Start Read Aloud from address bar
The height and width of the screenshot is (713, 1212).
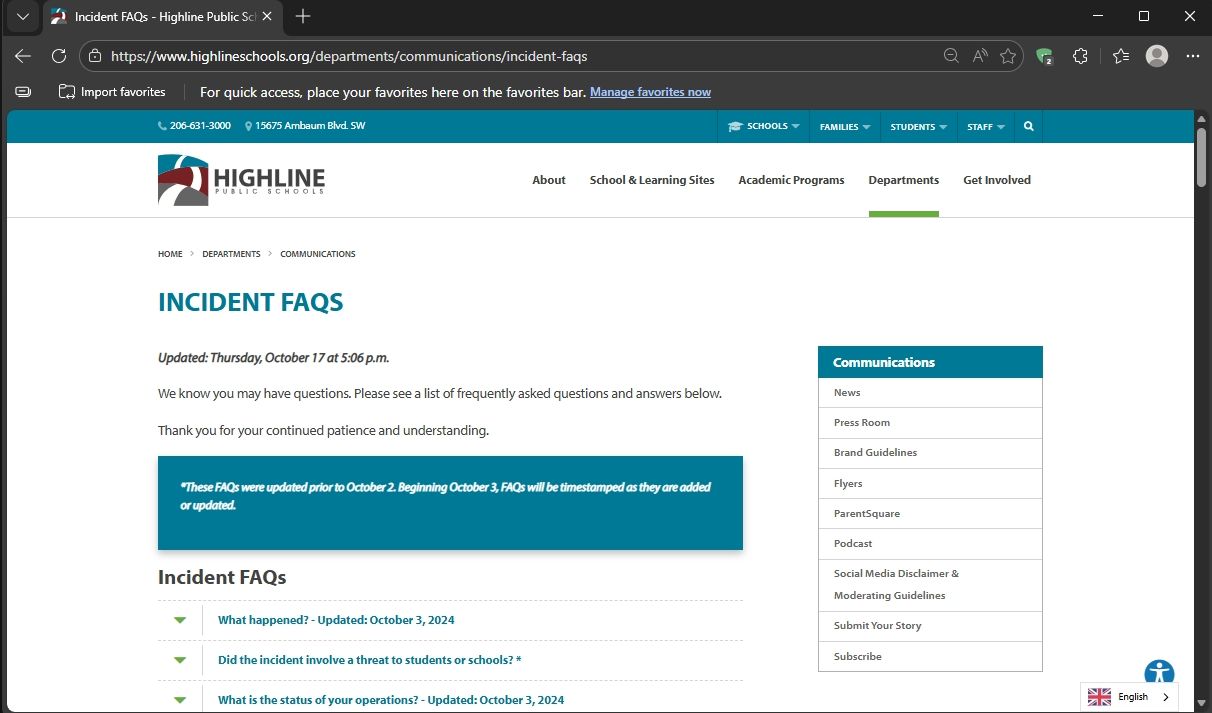click(x=980, y=56)
